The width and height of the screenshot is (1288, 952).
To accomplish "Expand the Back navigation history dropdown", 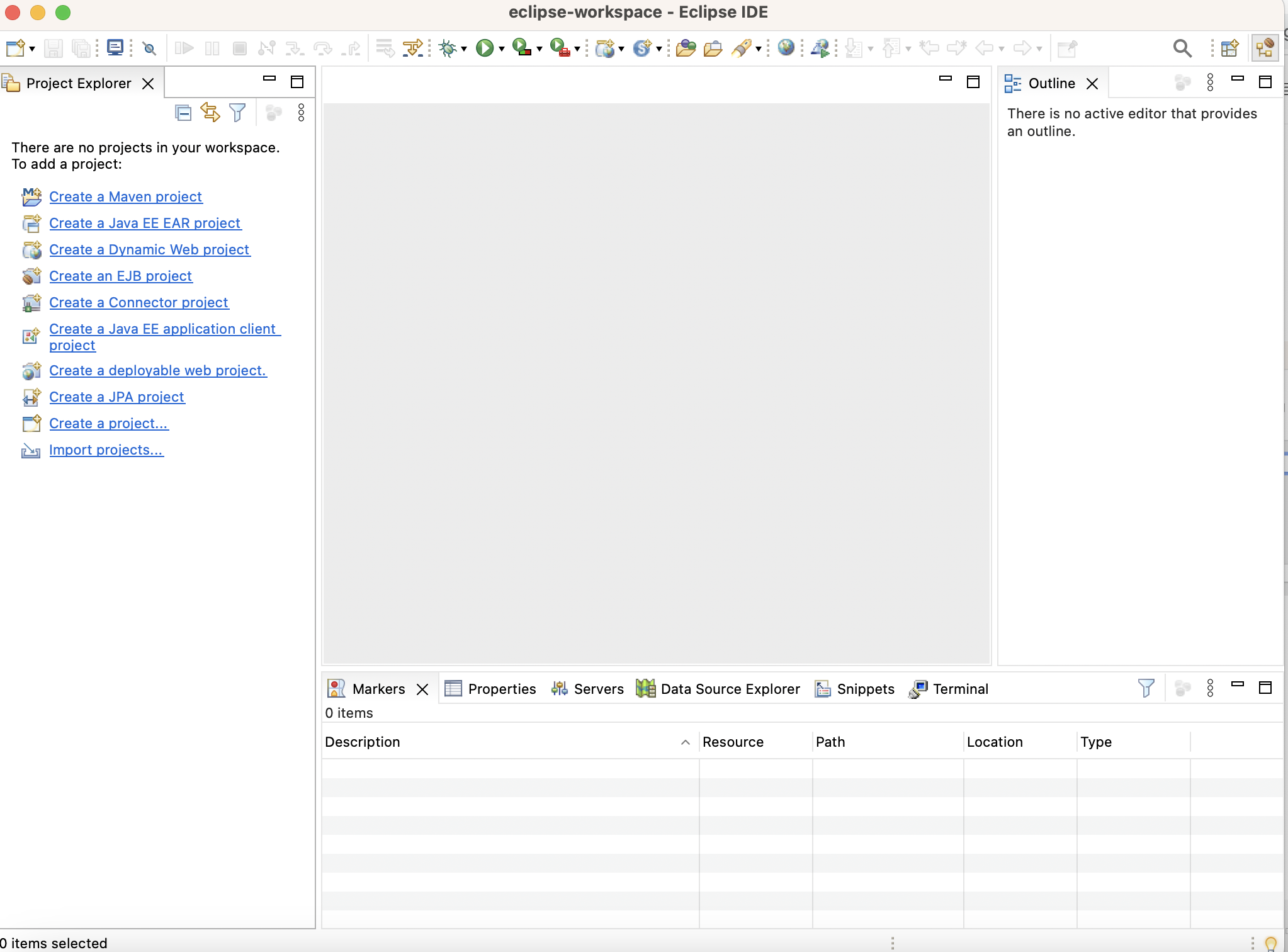I will point(1002,48).
